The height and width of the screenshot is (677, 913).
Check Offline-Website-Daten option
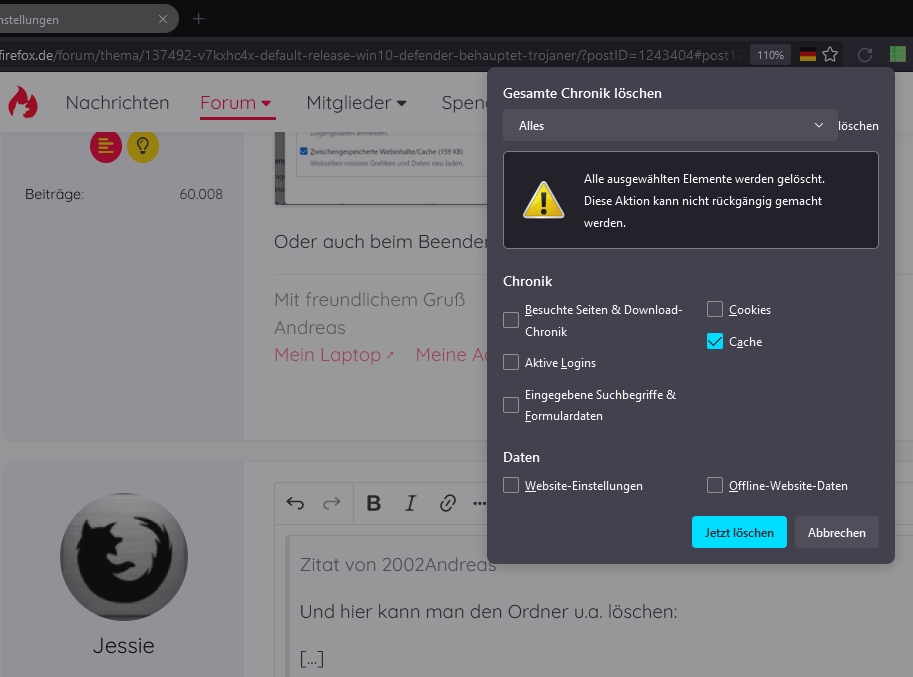coord(714,485)
